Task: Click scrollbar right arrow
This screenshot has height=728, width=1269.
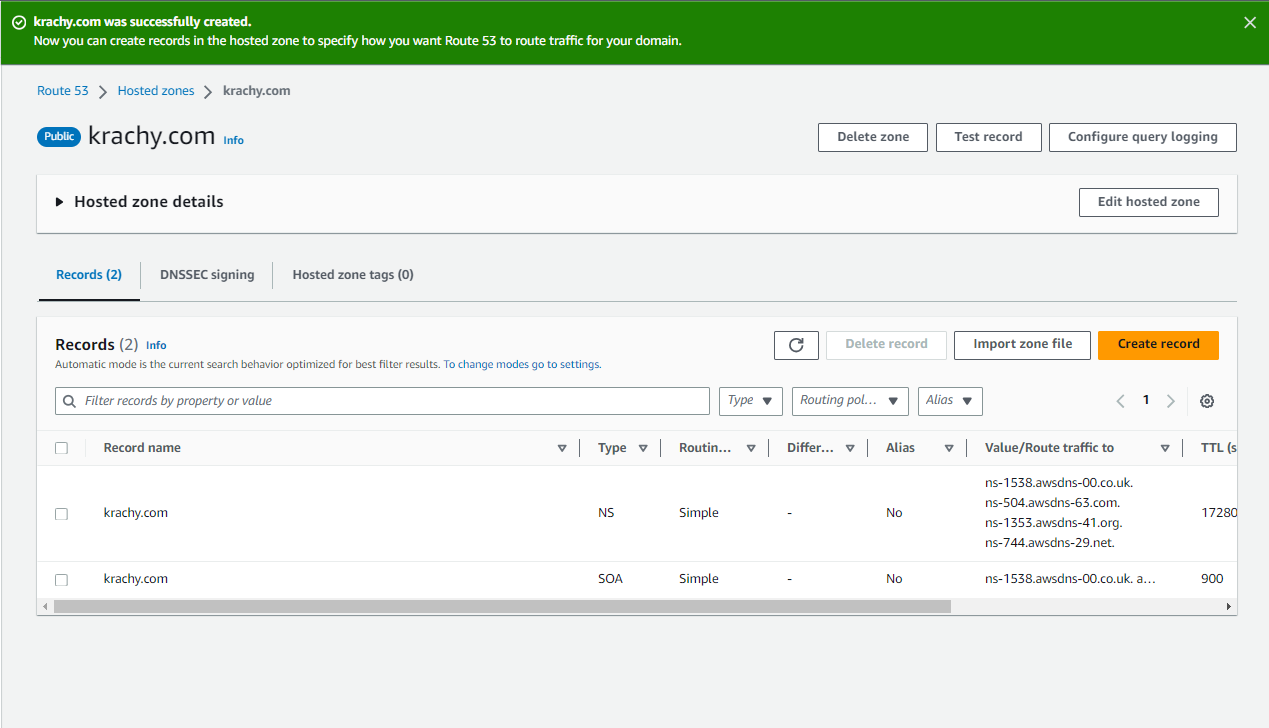Action: click(1229, 607)
